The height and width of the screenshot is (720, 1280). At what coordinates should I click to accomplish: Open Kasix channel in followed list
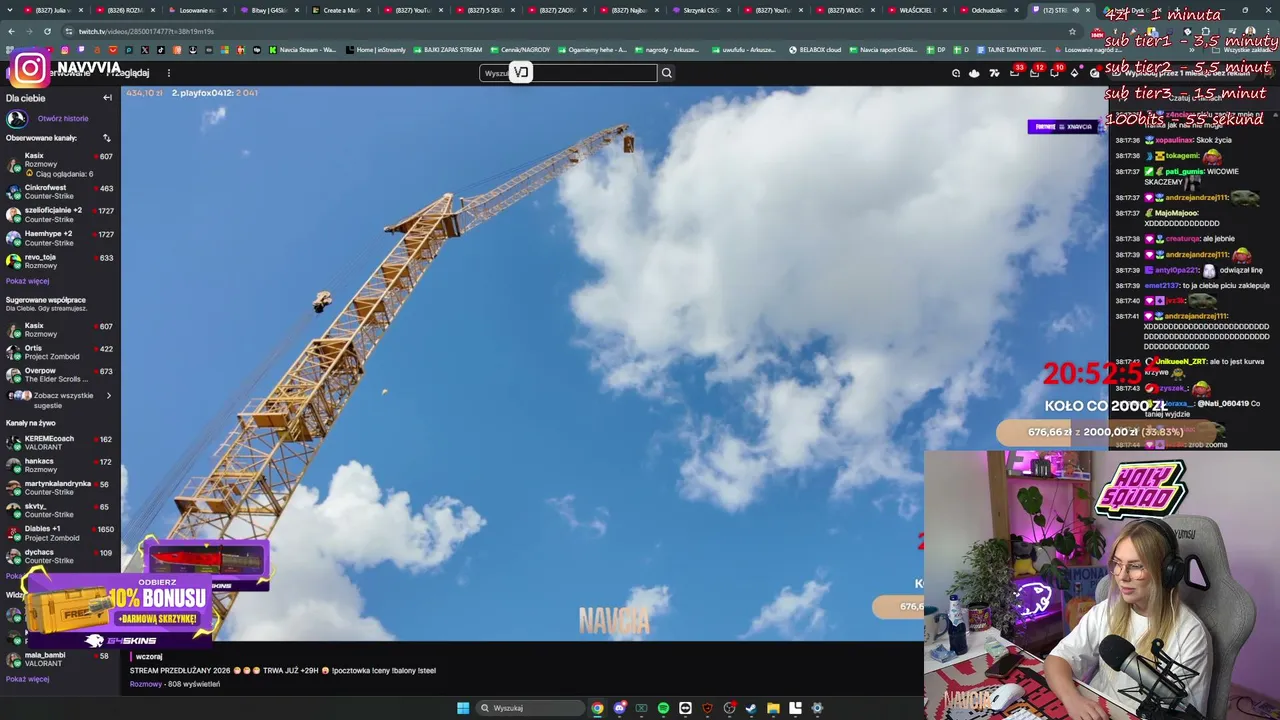click(60, 165)
